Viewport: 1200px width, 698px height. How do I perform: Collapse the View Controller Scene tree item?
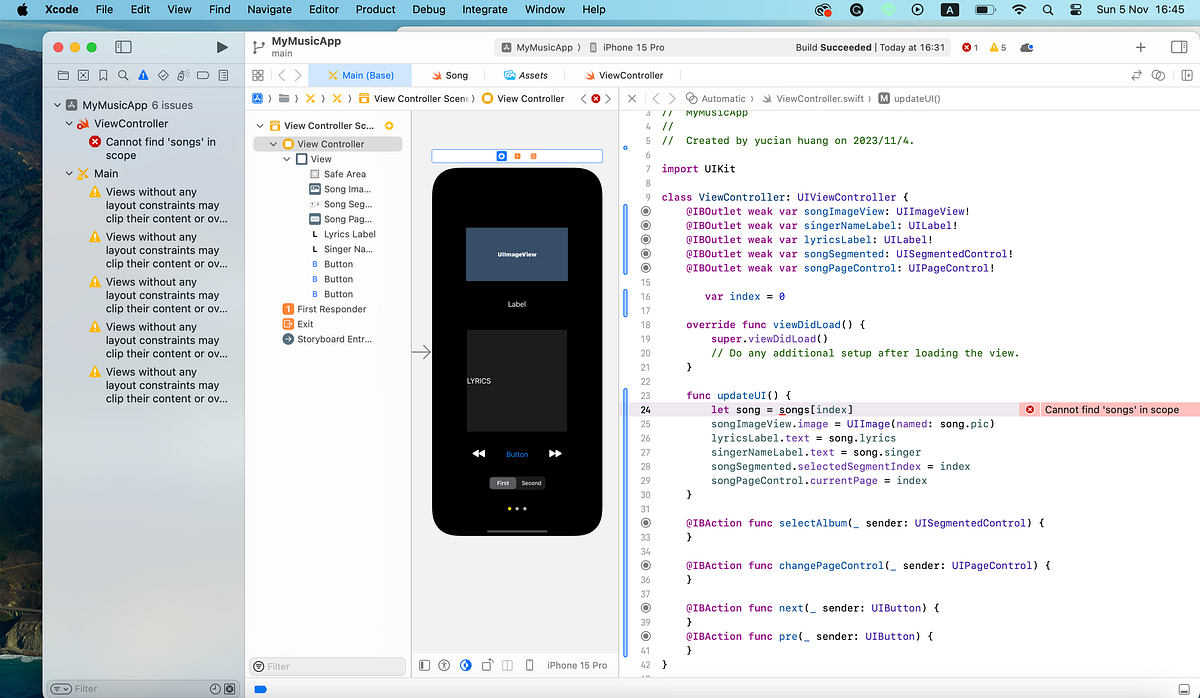[x=260, y=126]
